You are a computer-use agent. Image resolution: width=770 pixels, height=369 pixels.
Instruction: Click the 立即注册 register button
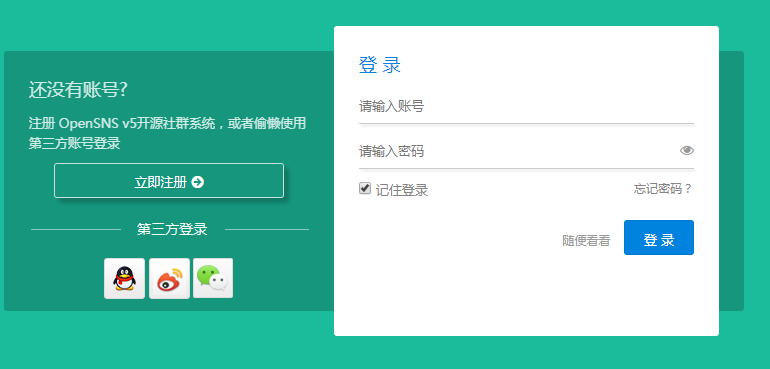[169, 181]
